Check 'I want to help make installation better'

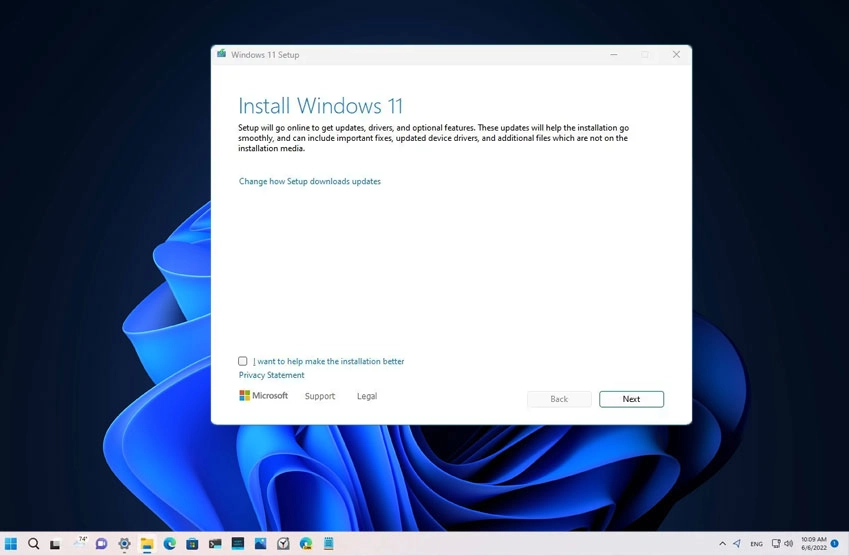pyautogui.click(x=243, y=361)
